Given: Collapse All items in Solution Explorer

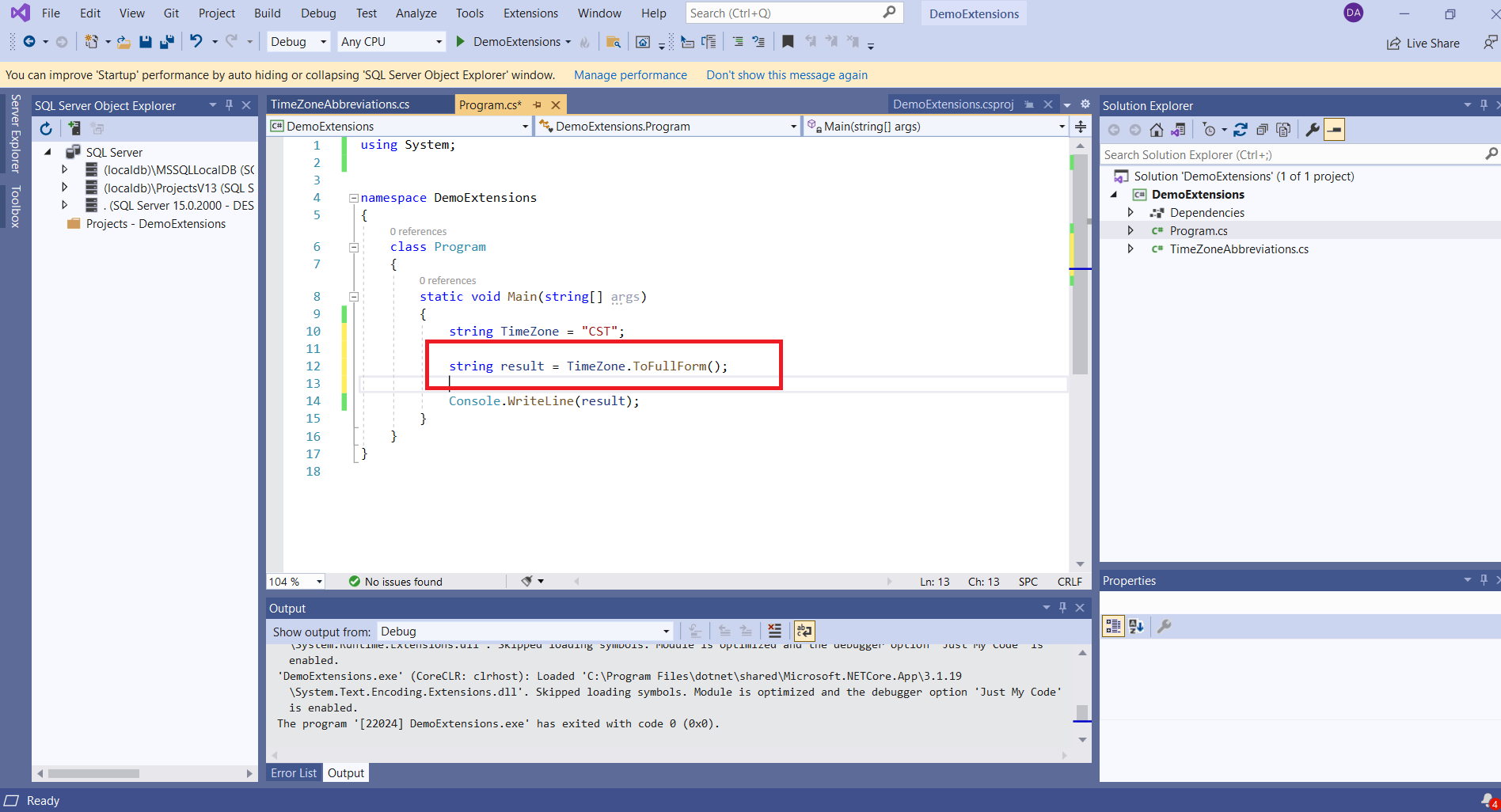Looking at the screenshot, I should point(1262,129).
